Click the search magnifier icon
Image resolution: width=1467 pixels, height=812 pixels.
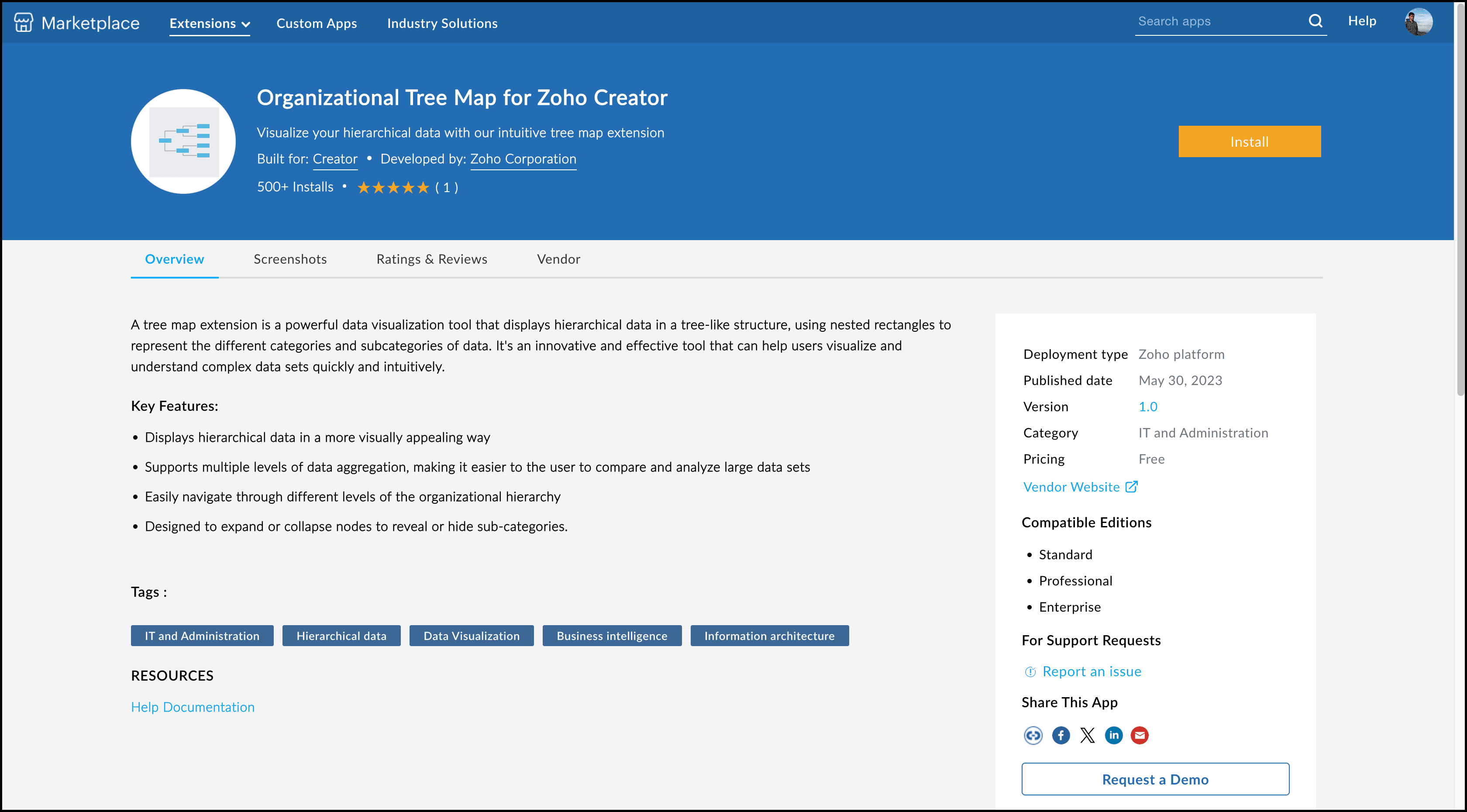(1315, 21)
